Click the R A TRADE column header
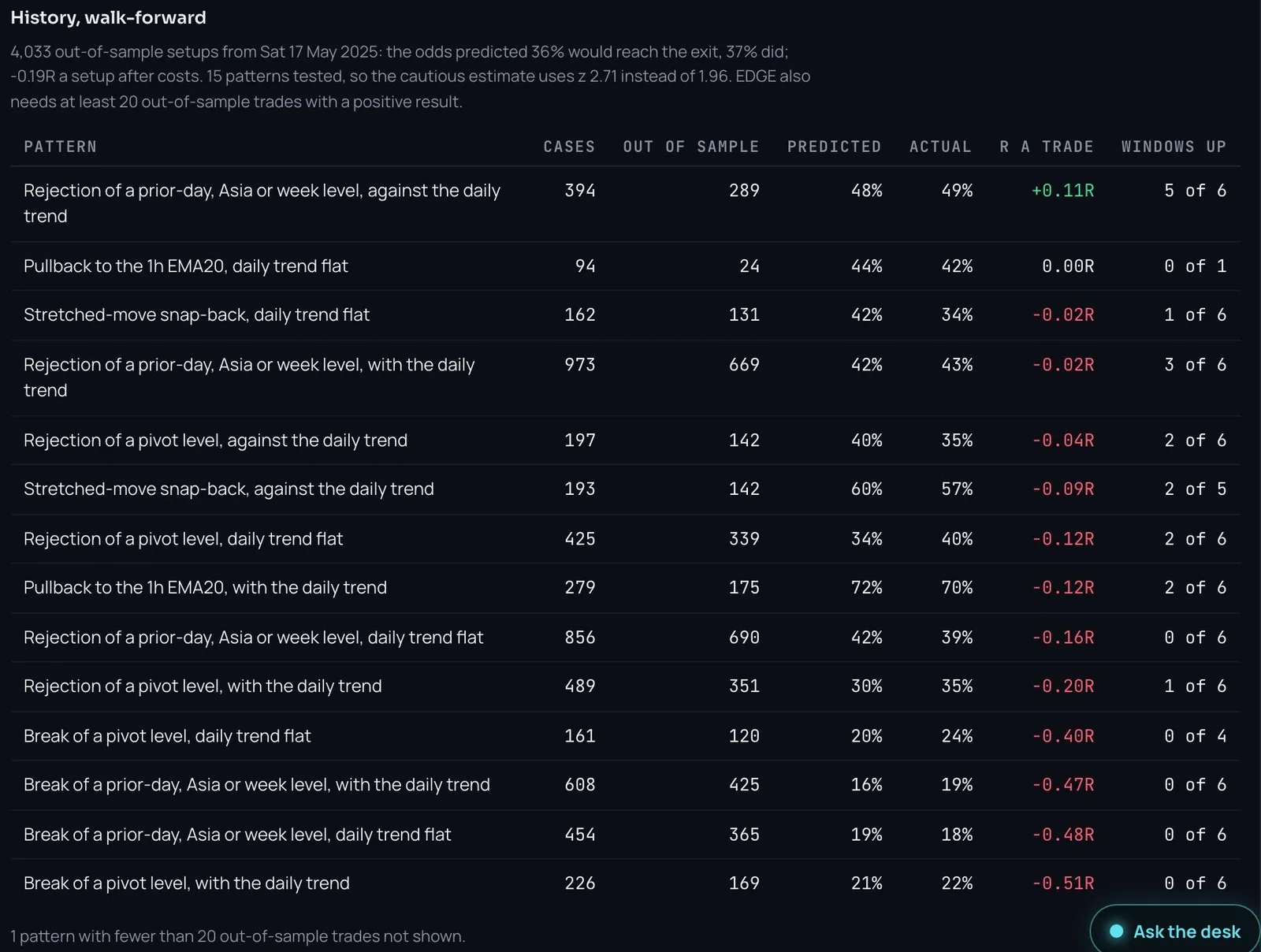The width and height of the screenshot is (1261, 952). pos(1047,147)
